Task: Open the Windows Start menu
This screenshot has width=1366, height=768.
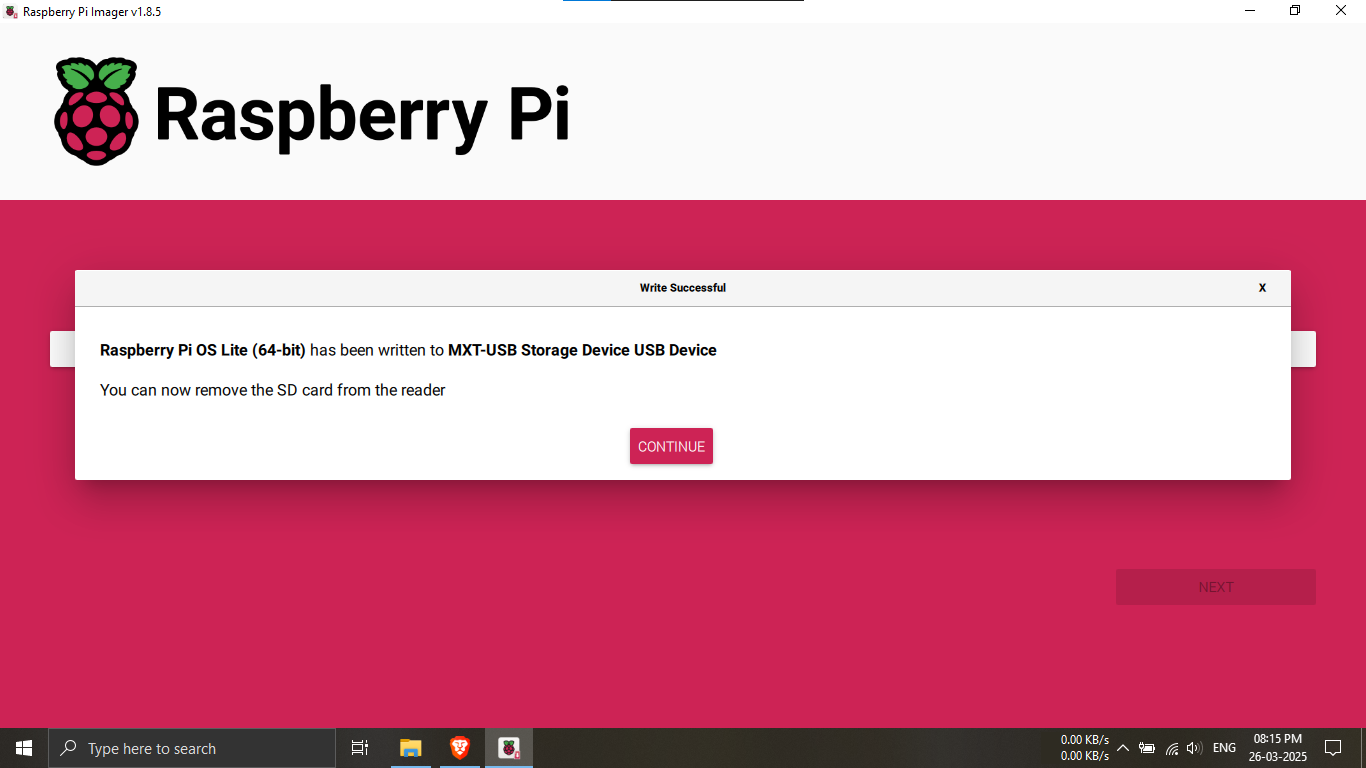Action: tap(24, 748)
